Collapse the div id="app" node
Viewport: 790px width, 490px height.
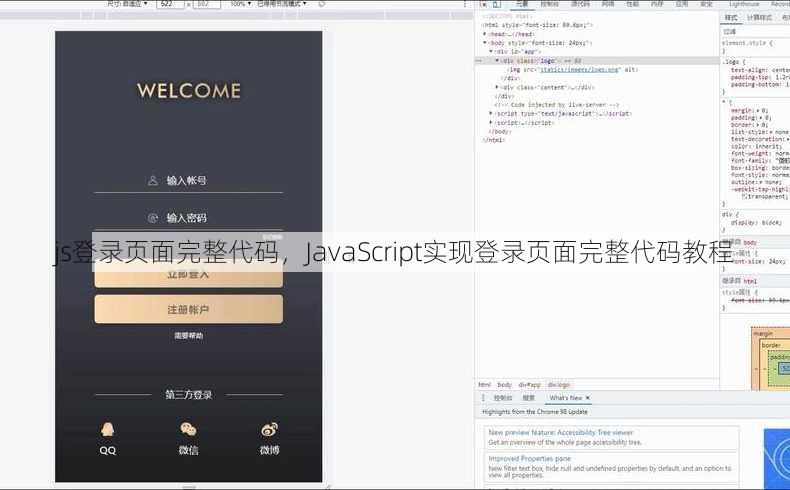(x=491, y=51)
